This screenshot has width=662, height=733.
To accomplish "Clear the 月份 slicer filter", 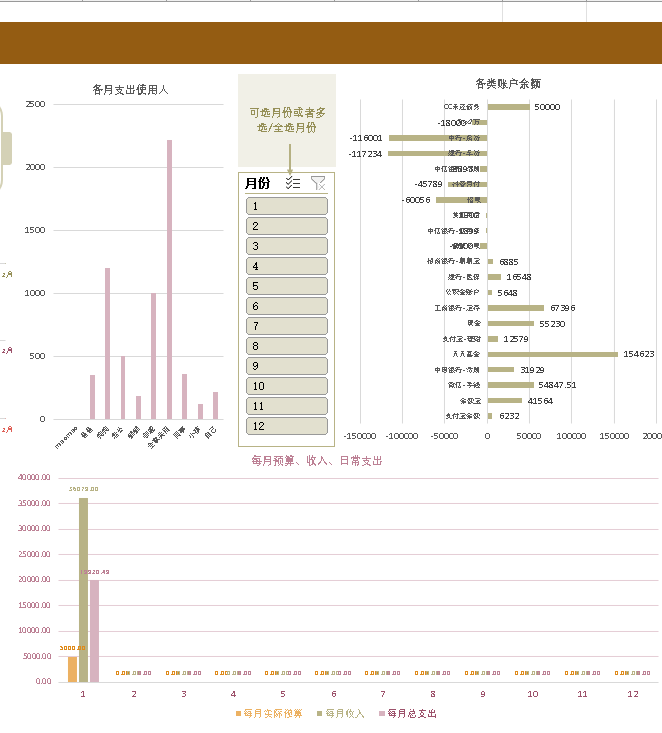I will click(x=318, y=183).
